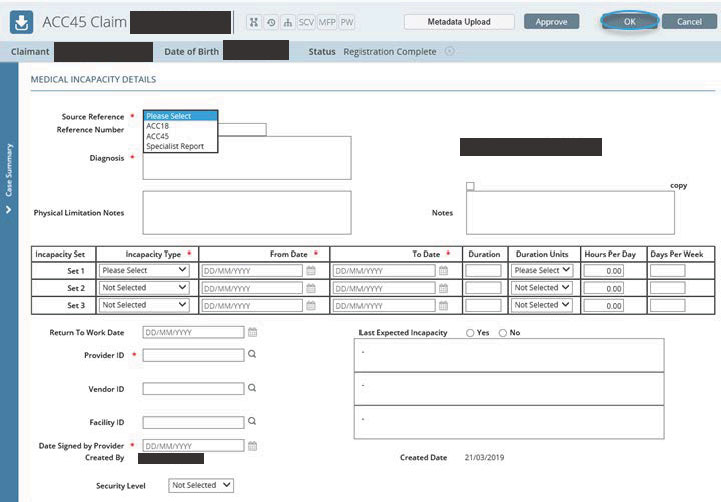Click the Facility ID search magnifier
This screenshot has height=502, width=721.
click(252, 422)
